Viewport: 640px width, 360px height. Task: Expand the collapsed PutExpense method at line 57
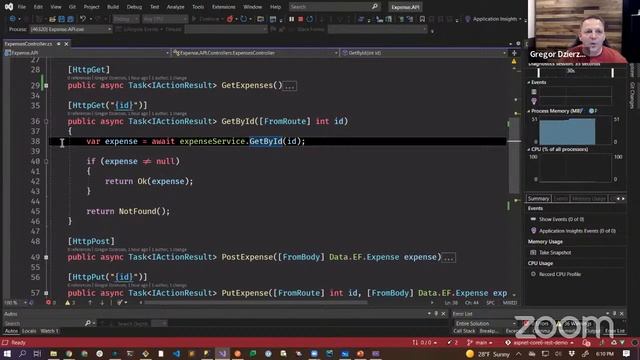coord(46,293)
